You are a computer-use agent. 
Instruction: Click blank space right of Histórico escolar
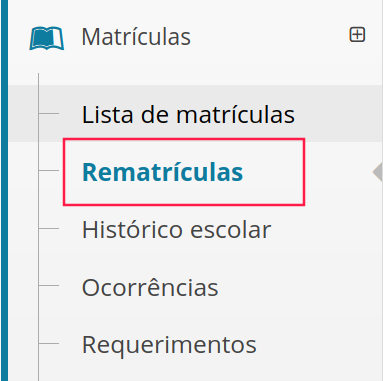327,230
